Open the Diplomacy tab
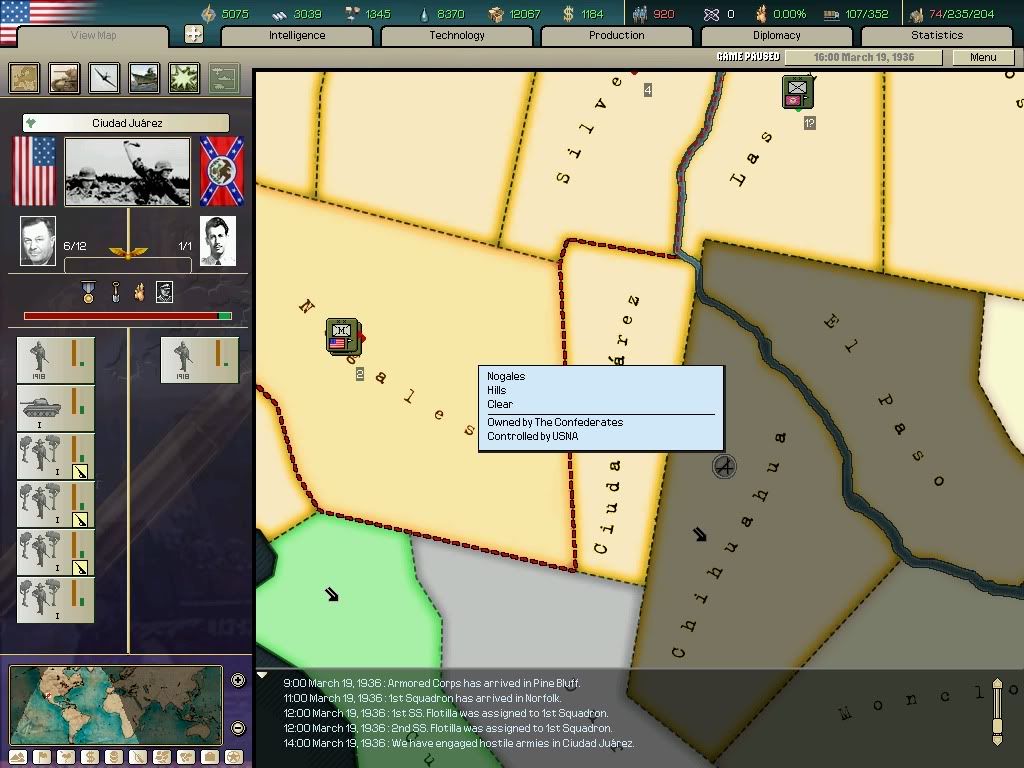Screen dimensions: 1024x768 point(776,35)
